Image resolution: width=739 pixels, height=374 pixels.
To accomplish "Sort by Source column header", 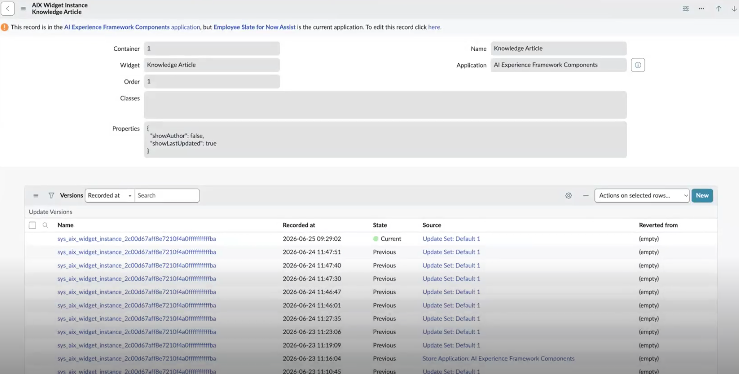I will click(432, 225).
